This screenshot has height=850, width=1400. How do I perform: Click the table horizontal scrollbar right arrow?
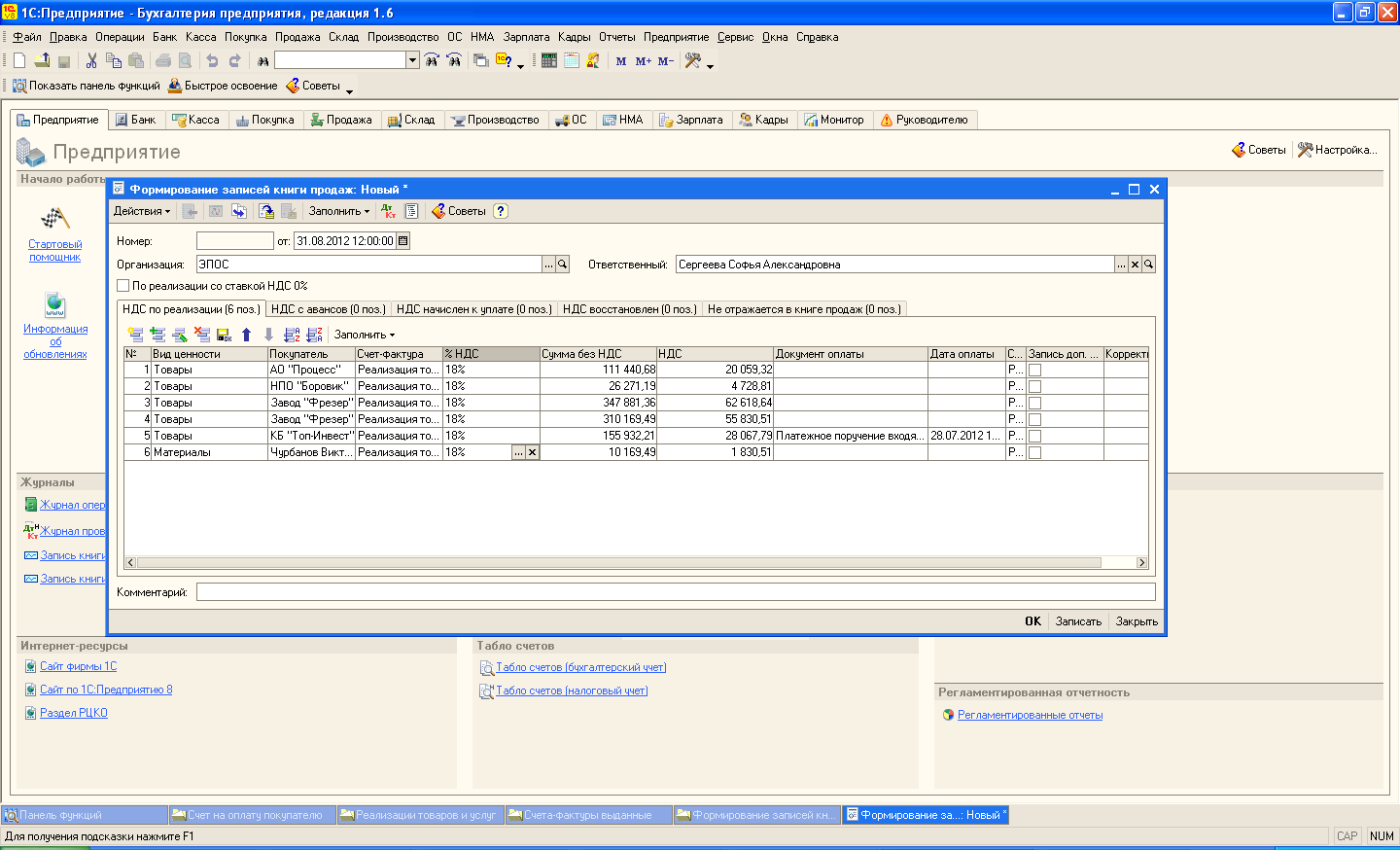pyautogui.click(x=1141, y=562)
